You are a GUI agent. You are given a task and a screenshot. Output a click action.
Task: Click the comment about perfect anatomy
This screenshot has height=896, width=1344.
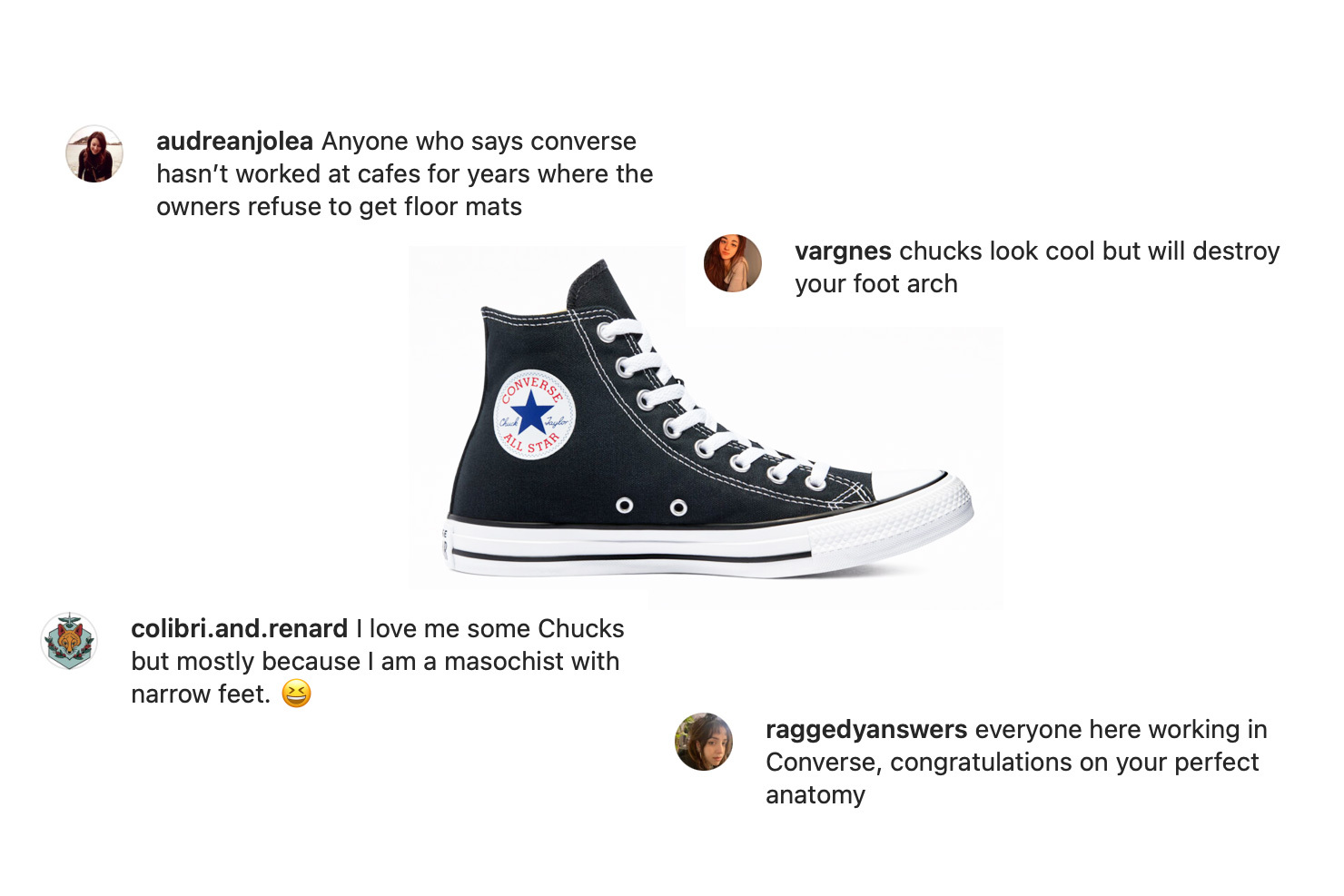coord(1016,763)
